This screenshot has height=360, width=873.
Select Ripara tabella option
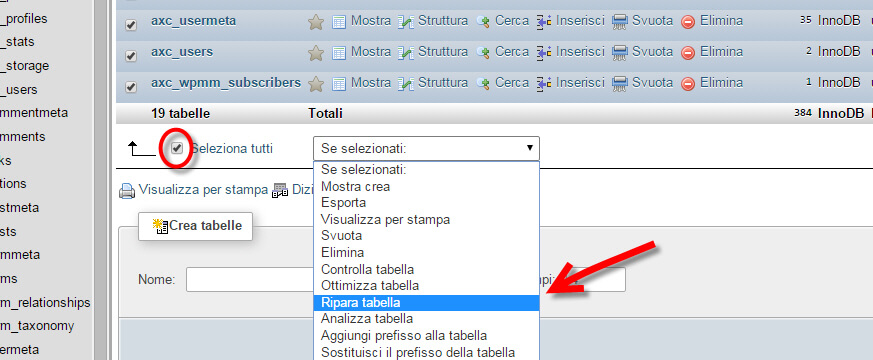(426, 303)
